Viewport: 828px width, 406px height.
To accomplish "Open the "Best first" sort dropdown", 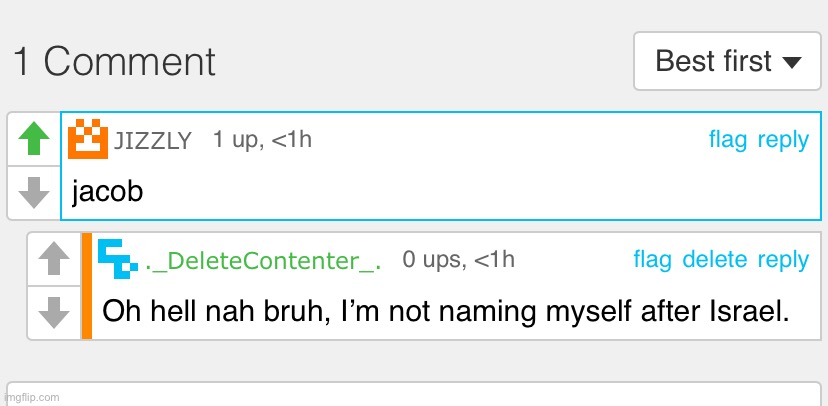I will point(727,61).
